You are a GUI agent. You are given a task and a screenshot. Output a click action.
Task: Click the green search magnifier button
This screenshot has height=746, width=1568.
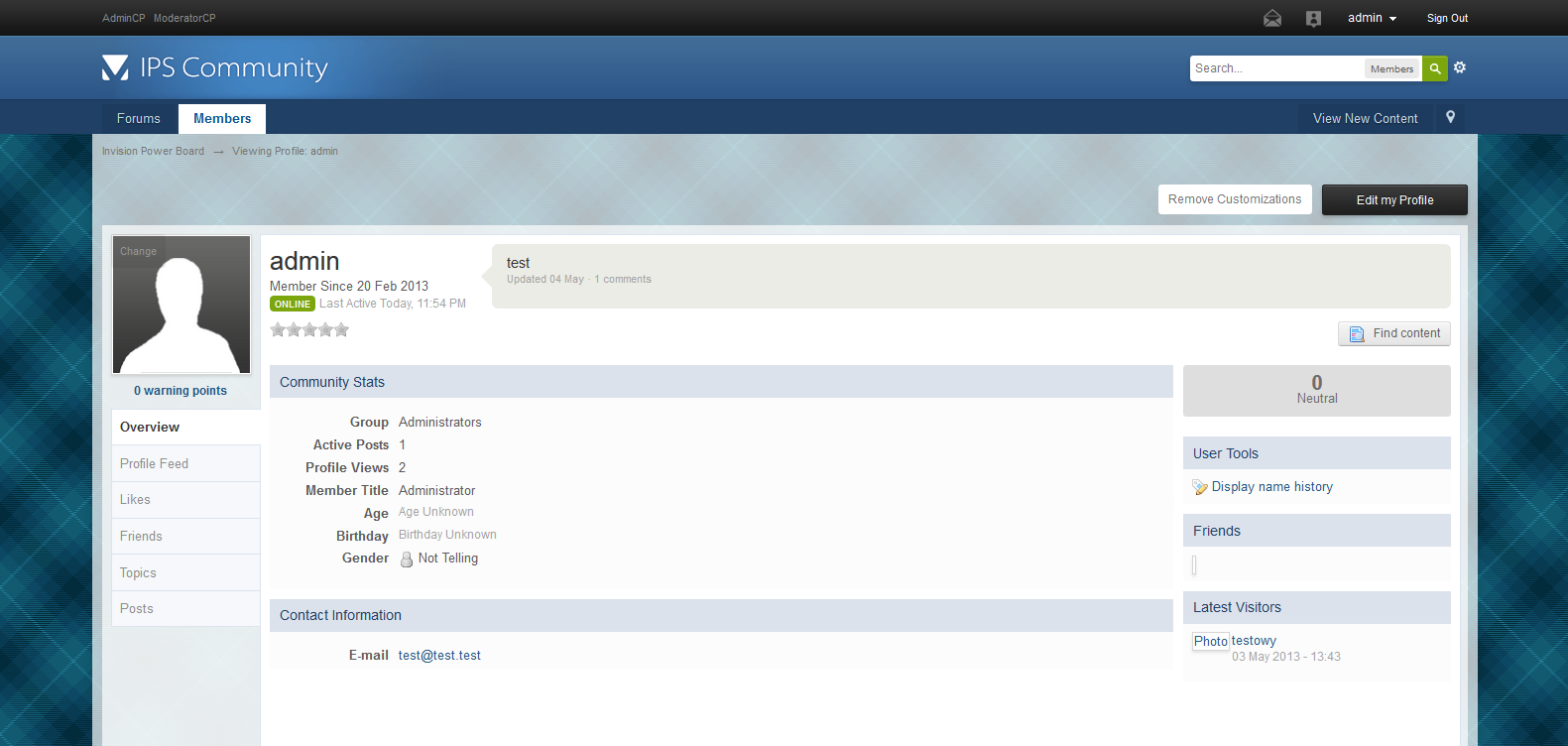point(1434,68)
